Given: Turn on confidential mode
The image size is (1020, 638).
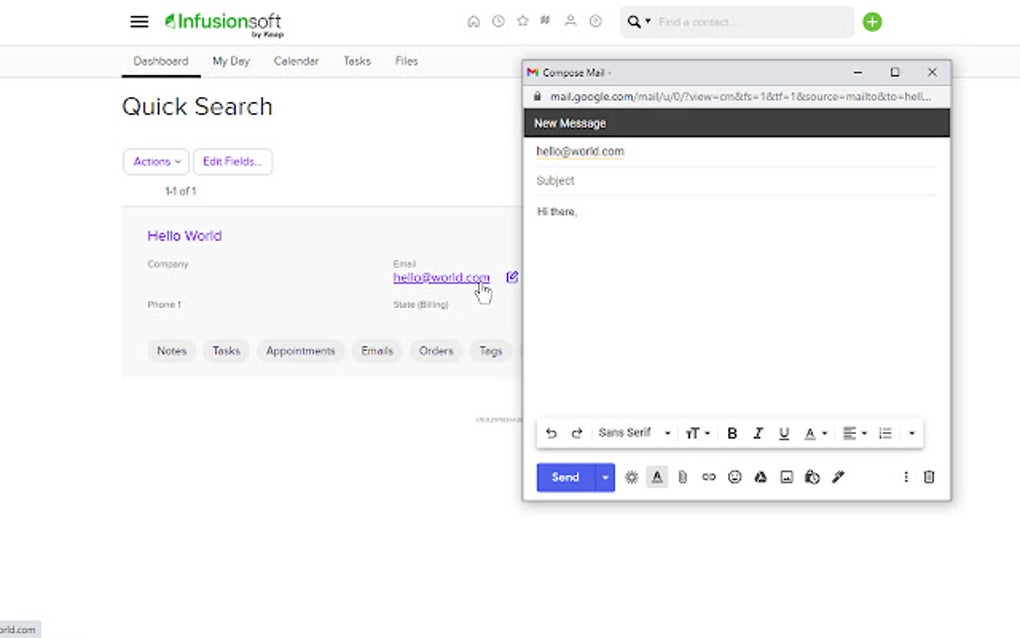Looking at the screenshot, I should pyautogui.click(x=812, y=477).
